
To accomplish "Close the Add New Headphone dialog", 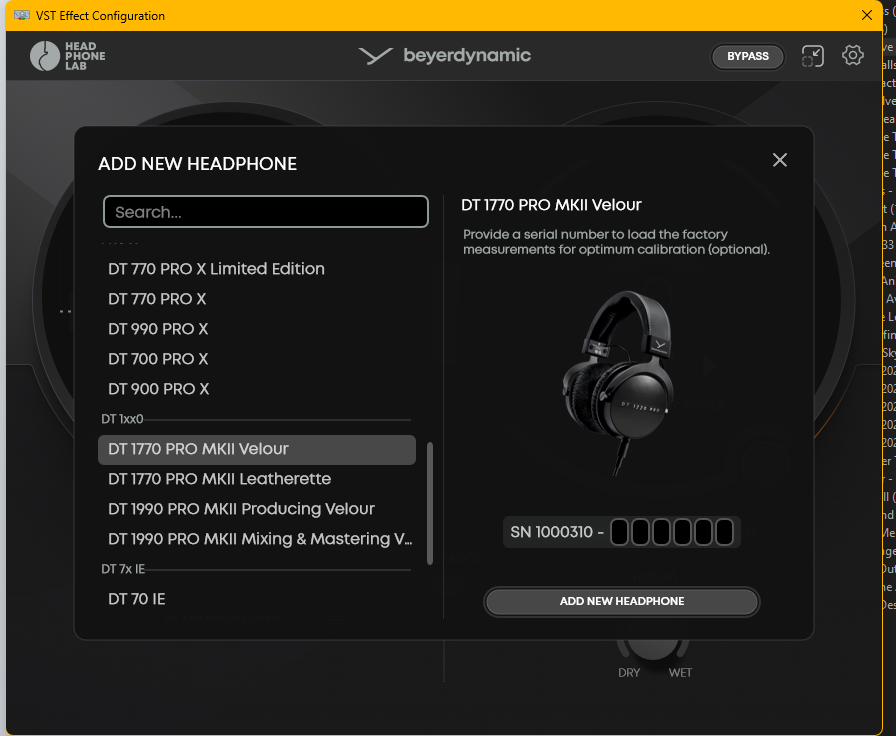I will point(780,160).
